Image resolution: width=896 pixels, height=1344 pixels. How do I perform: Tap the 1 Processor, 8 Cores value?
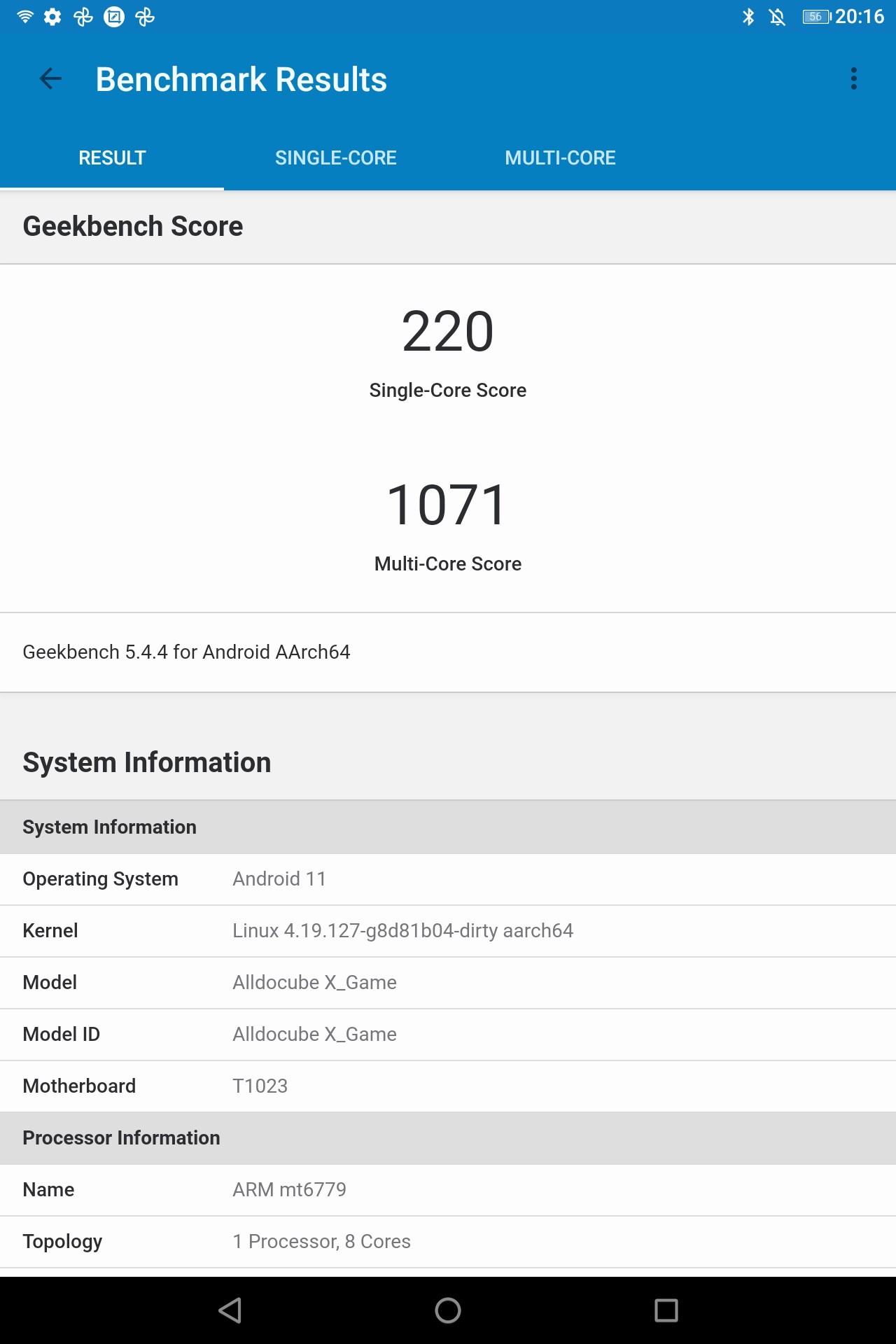(x=322, y=1242)
